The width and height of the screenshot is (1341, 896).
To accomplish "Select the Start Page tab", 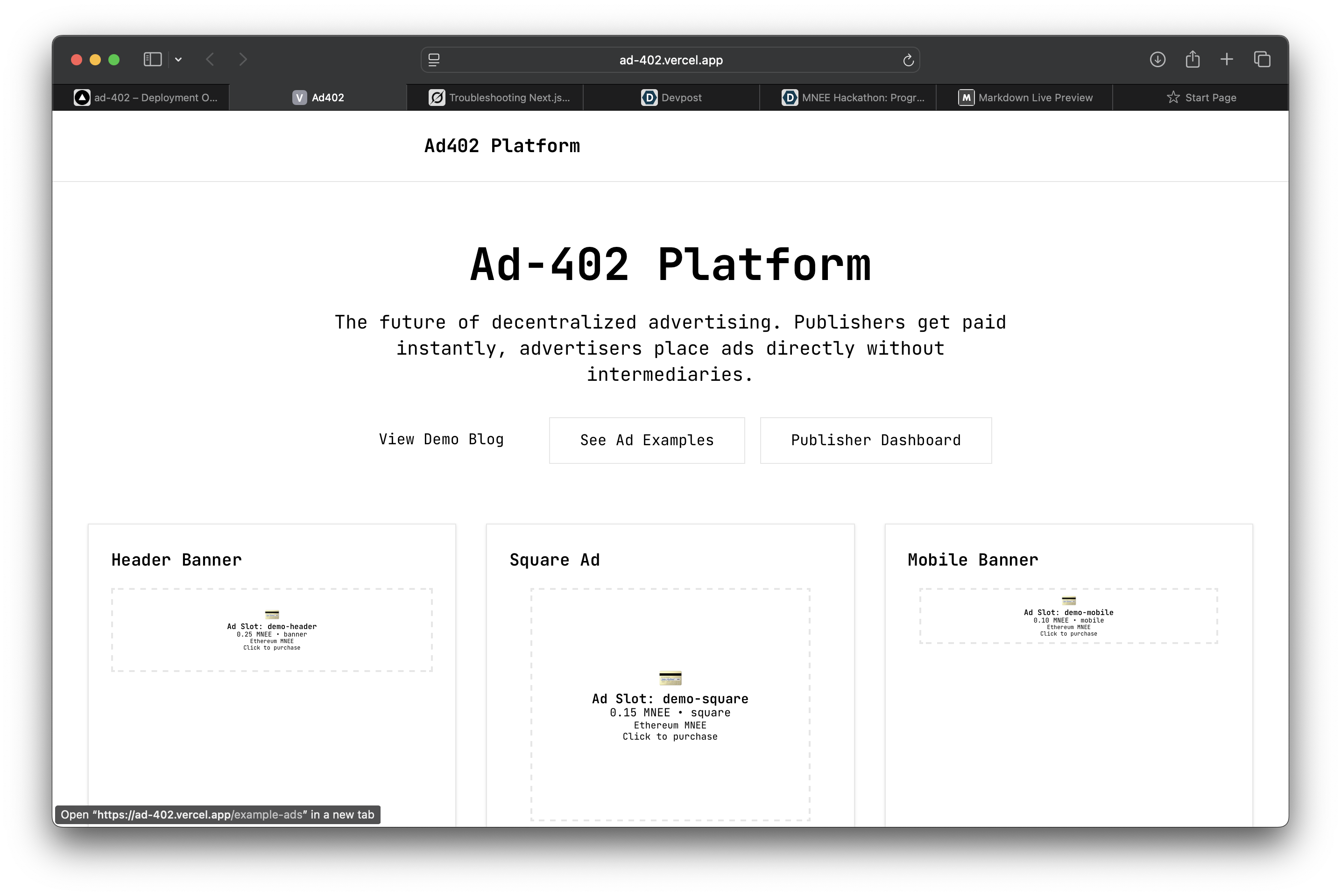I will (x=1201, y=98).
